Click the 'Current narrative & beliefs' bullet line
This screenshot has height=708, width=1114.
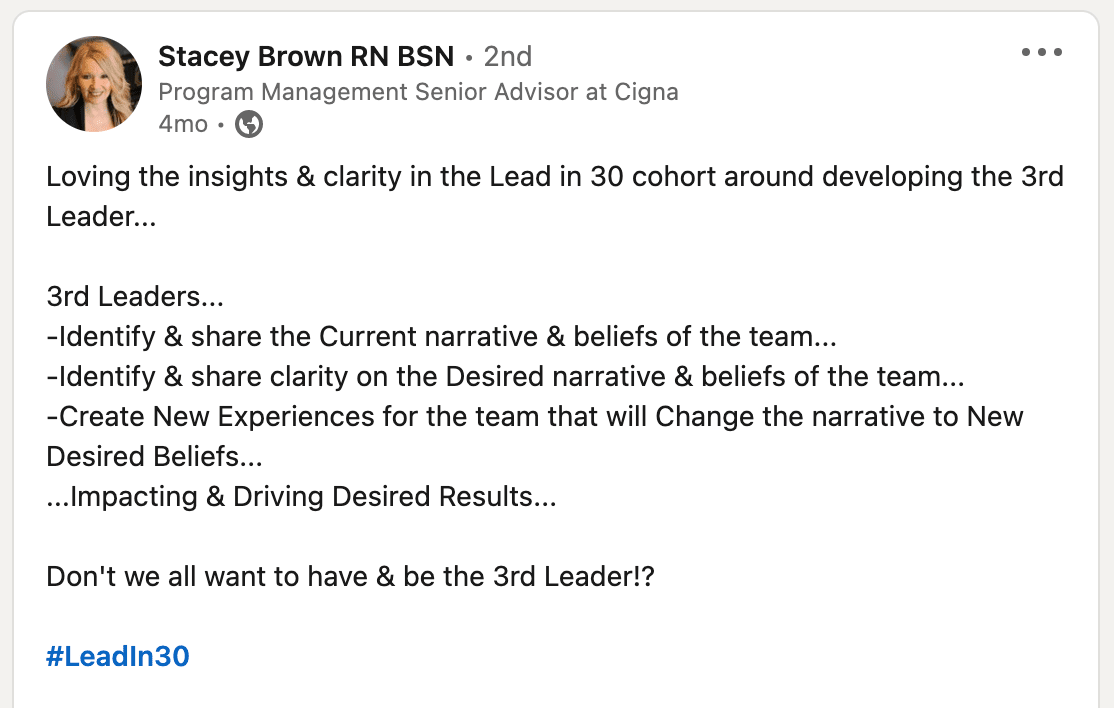pos(441,337)
